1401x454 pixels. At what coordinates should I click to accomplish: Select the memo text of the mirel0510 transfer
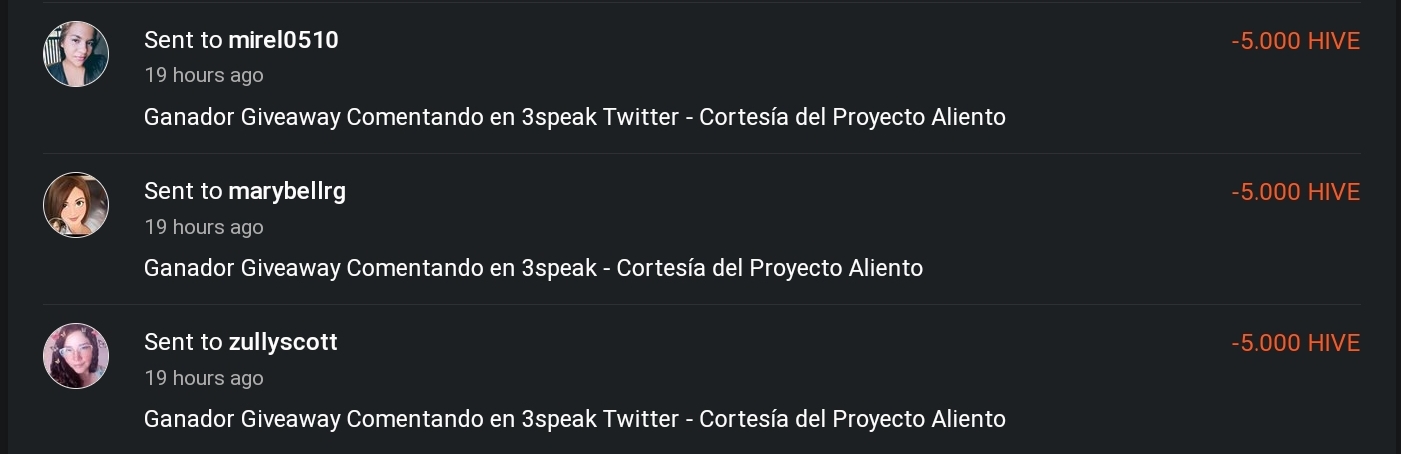575,117
